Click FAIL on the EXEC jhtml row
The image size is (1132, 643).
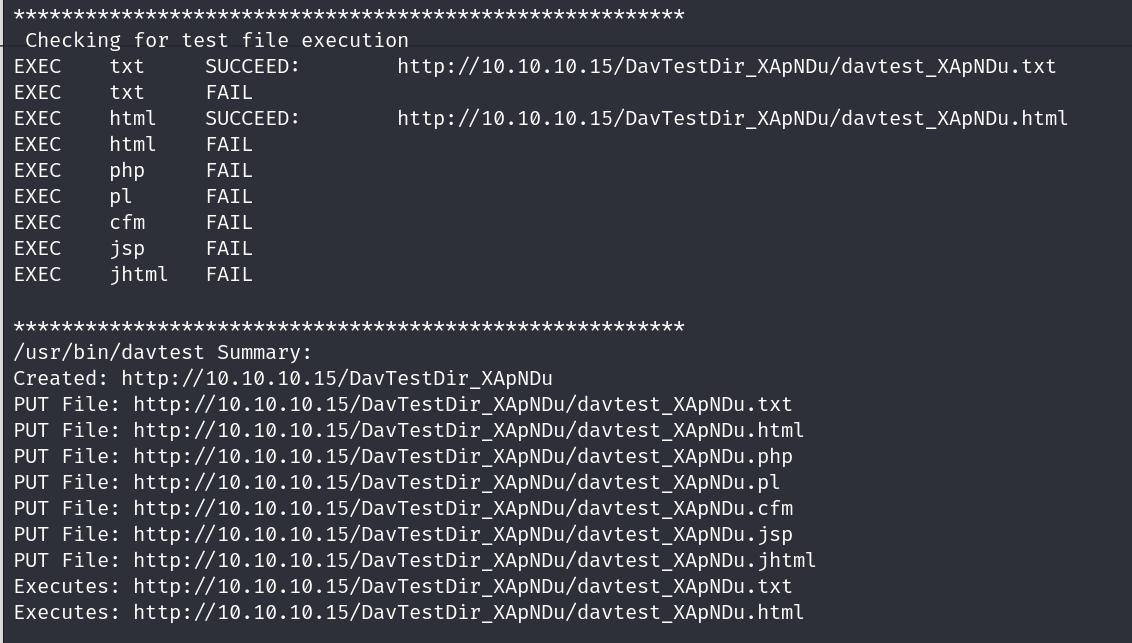click(x=229, y=274)
